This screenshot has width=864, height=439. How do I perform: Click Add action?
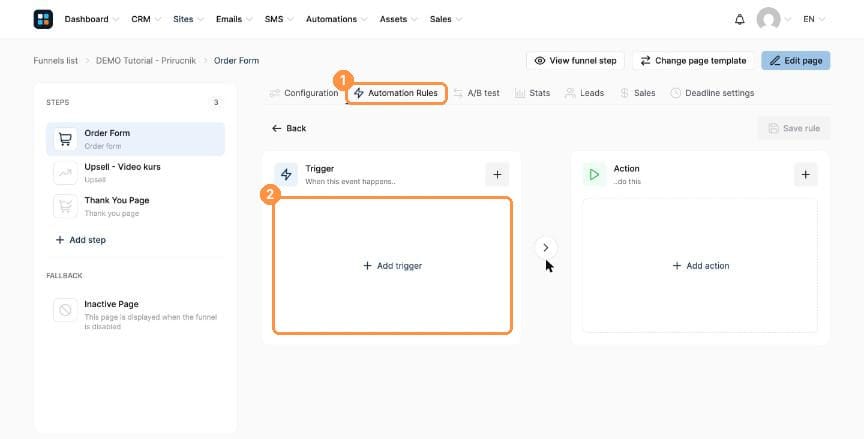click(x=700, y=265)
